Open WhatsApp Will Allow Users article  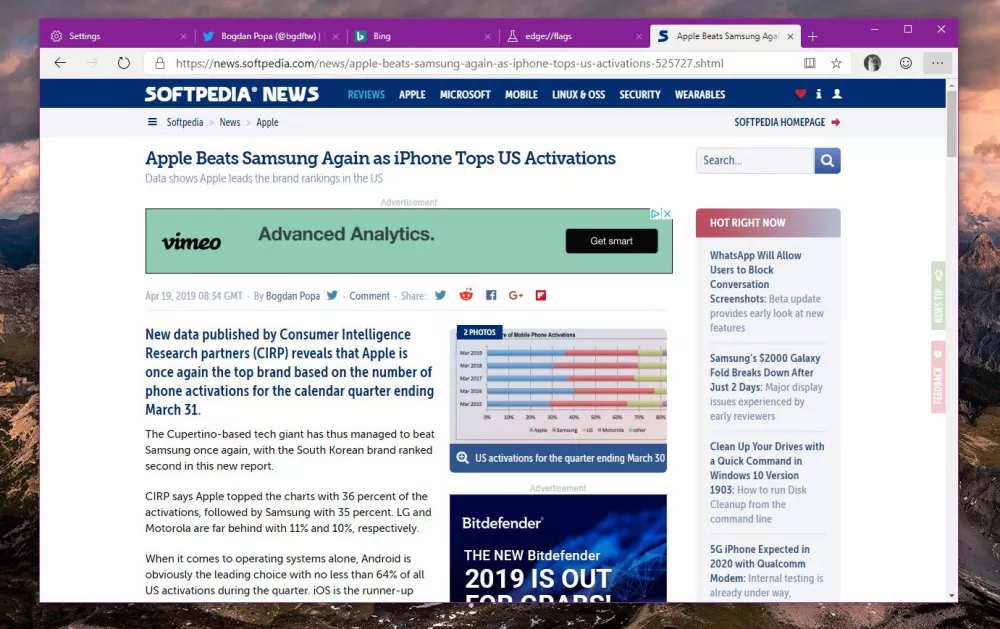pos(767,291)
